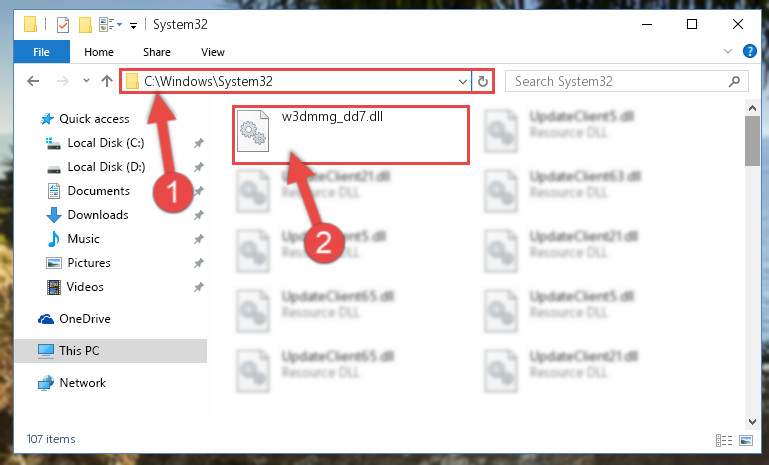This screenshot has height=465, width=769.
Task: Go up one folder level arrow
Action: tap(107, 81)
